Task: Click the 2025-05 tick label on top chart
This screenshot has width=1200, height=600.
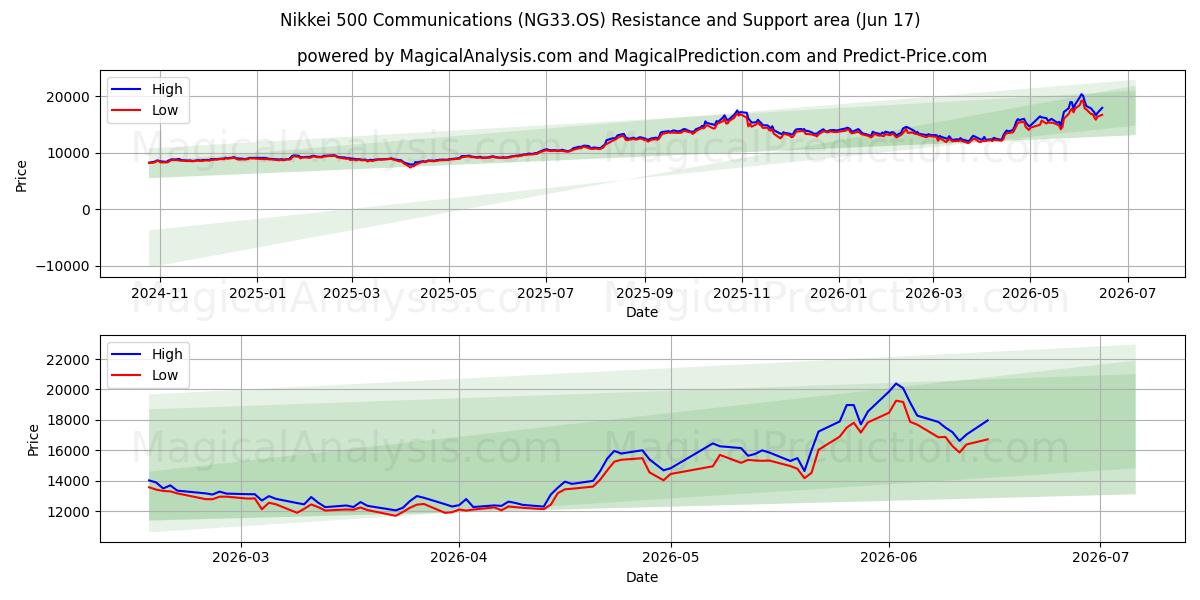Action: [x=448, y=293]
